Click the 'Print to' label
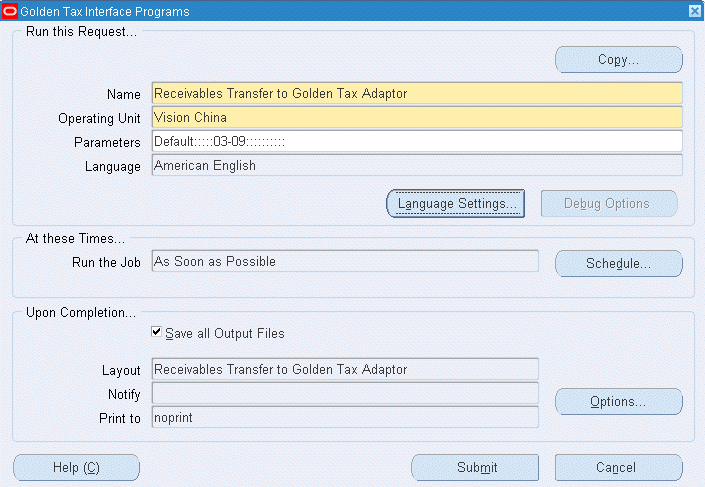 click(x=120, y=419)
